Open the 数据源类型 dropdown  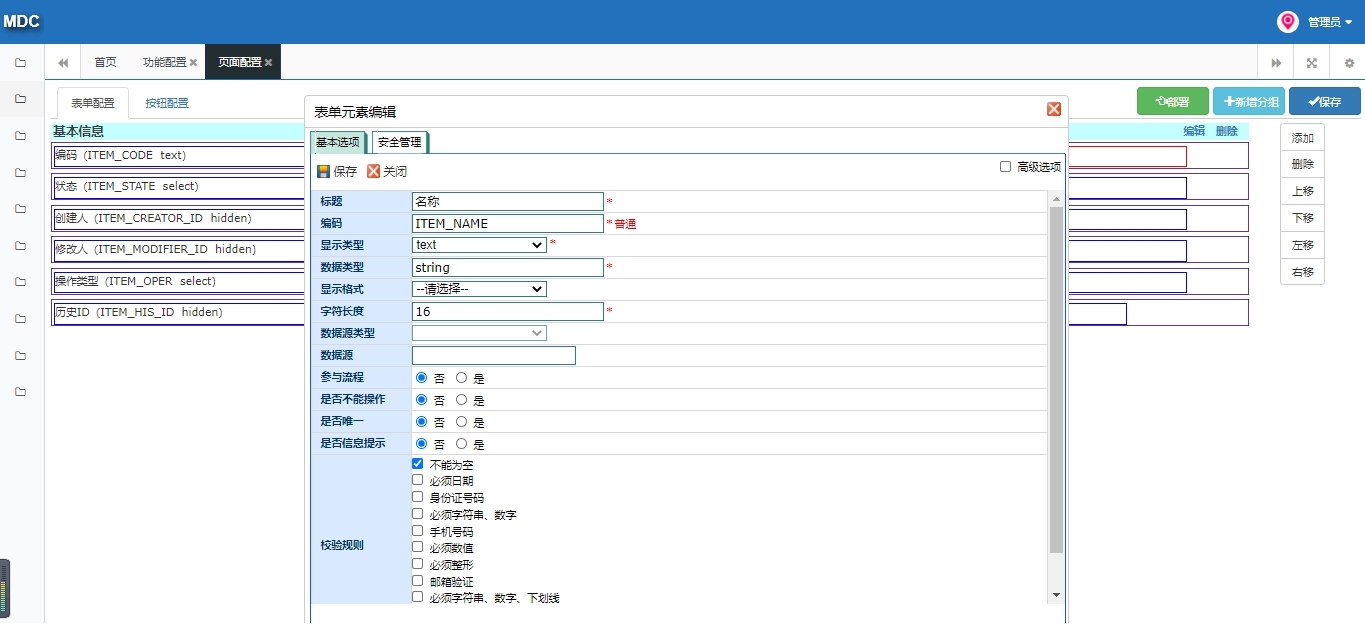pyautogui.click(x=479, y=333)
